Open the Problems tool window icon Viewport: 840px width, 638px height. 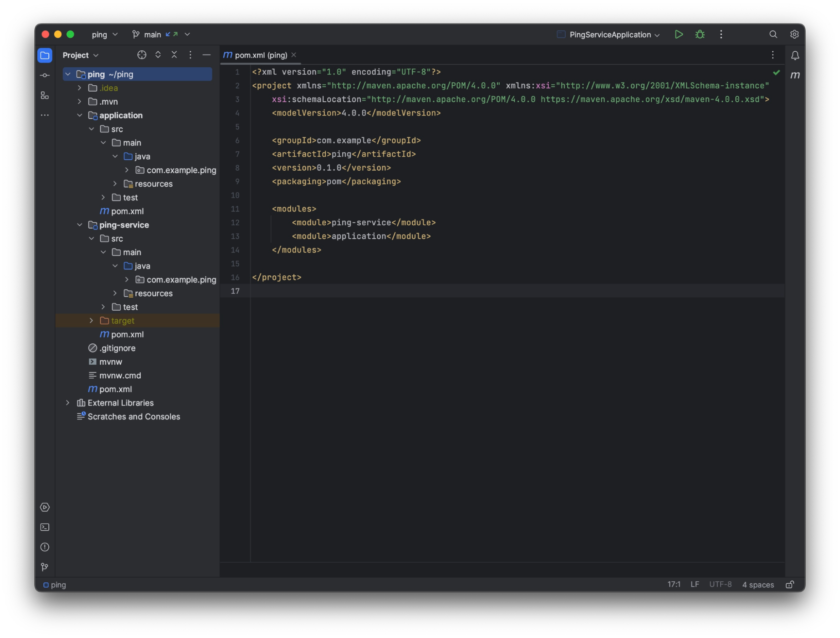45,547
